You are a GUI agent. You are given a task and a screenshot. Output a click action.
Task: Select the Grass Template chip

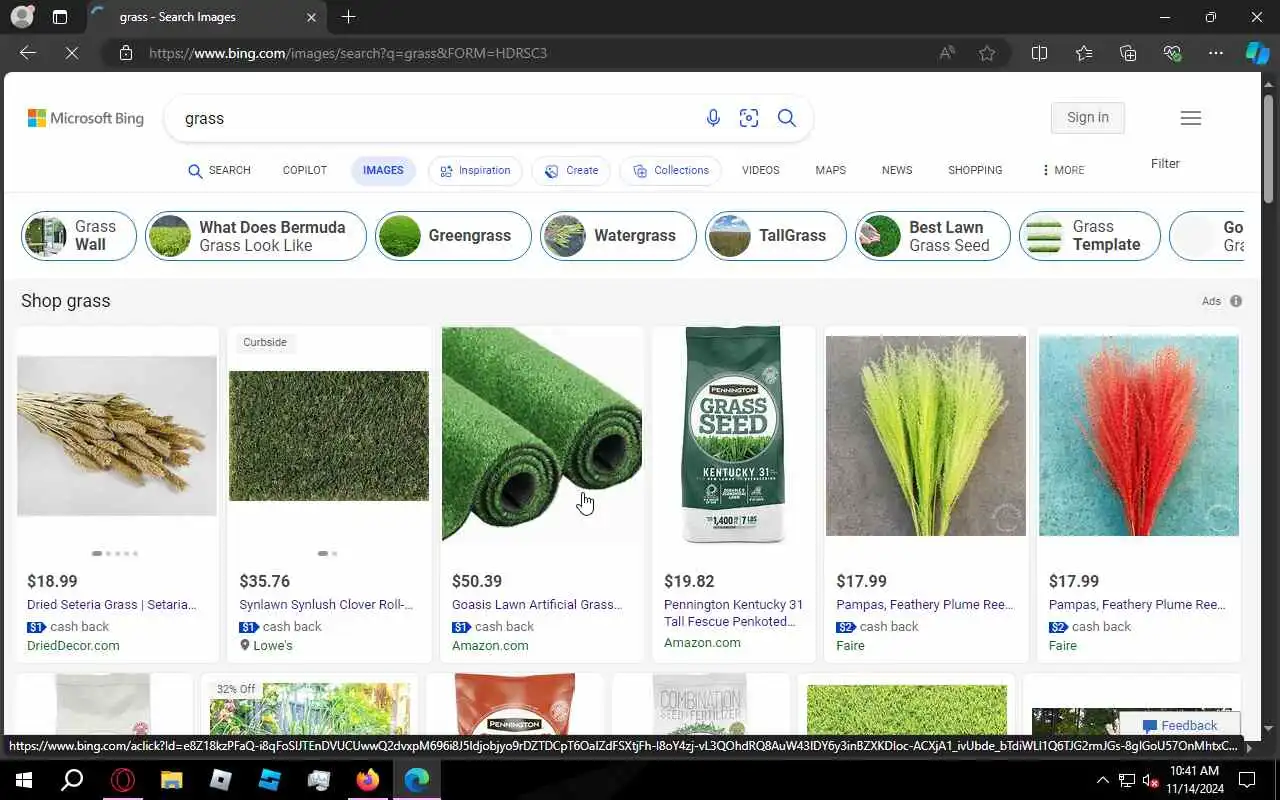click(1090, 236)
